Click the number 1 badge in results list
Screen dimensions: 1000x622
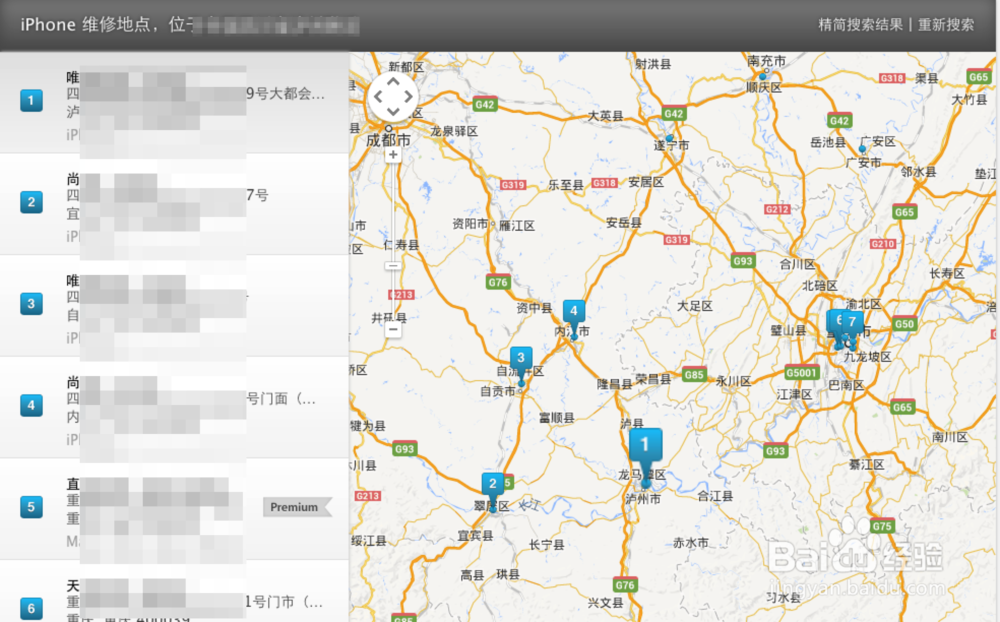tap(31, 100)
